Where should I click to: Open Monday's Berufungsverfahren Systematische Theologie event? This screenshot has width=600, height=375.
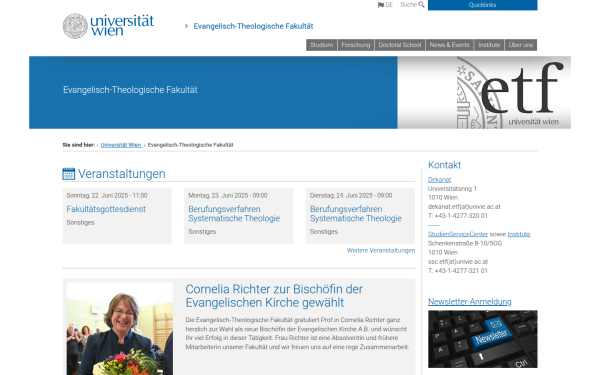[x=234, y=214]
